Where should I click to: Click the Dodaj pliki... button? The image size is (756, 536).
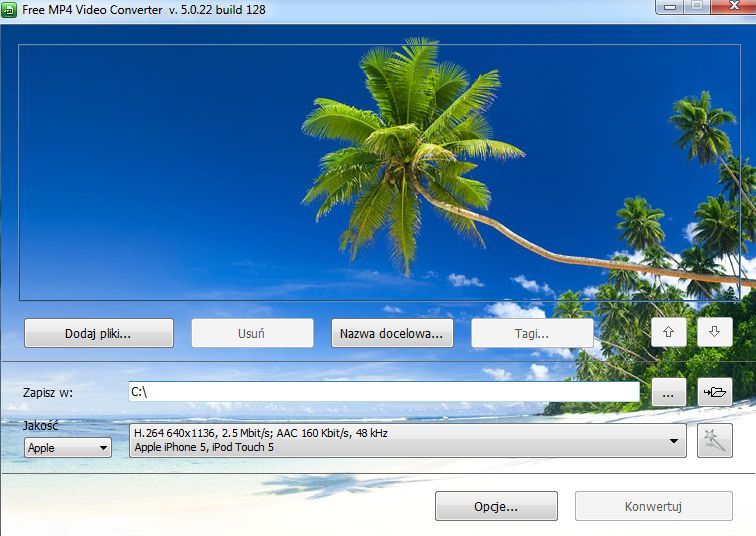pyautogui.click(x=99, y=333)
